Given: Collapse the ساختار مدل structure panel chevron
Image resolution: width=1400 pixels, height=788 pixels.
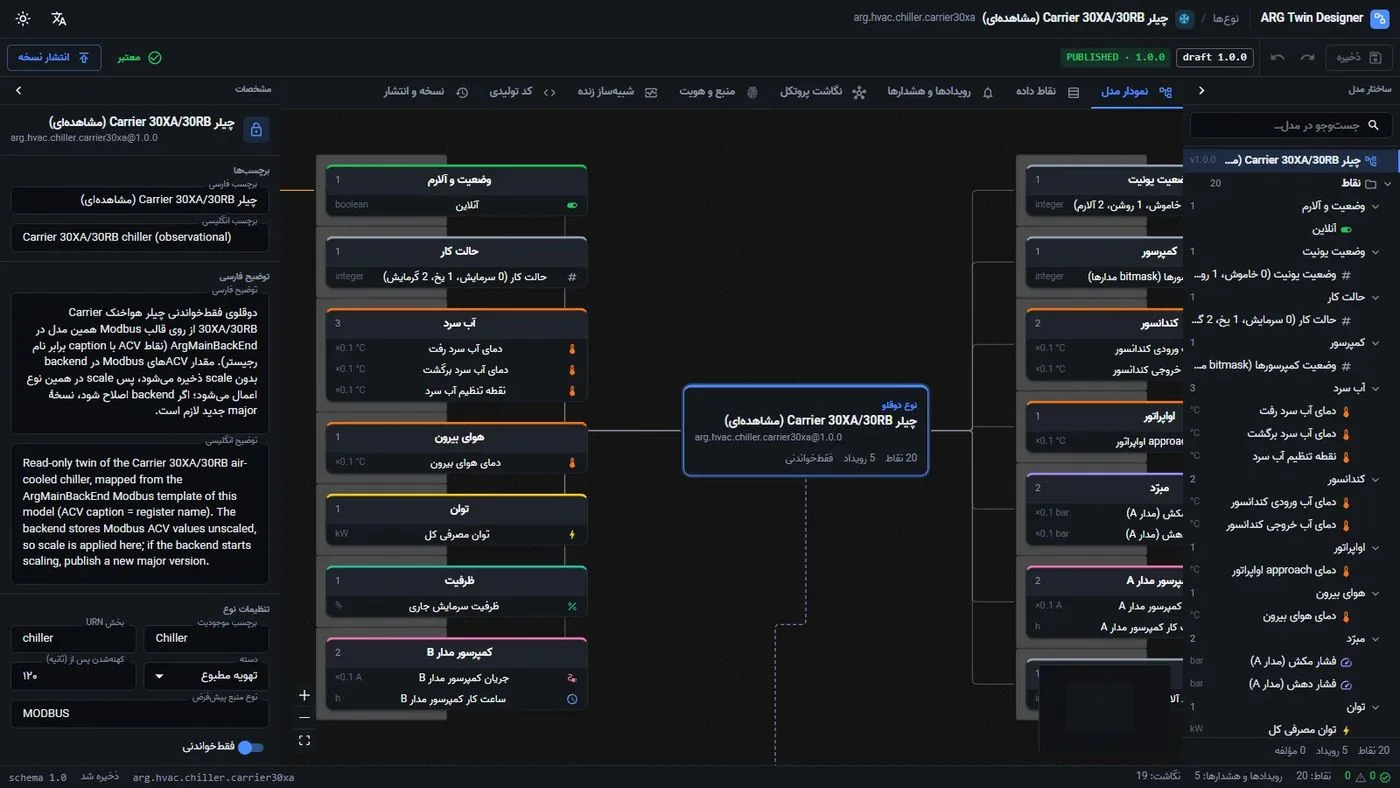Looking at the screenshot, I should tap(1201, 90).
